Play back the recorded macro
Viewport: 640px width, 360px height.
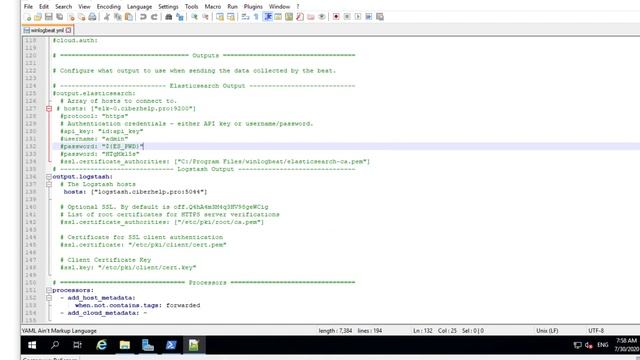click(358, 17)
